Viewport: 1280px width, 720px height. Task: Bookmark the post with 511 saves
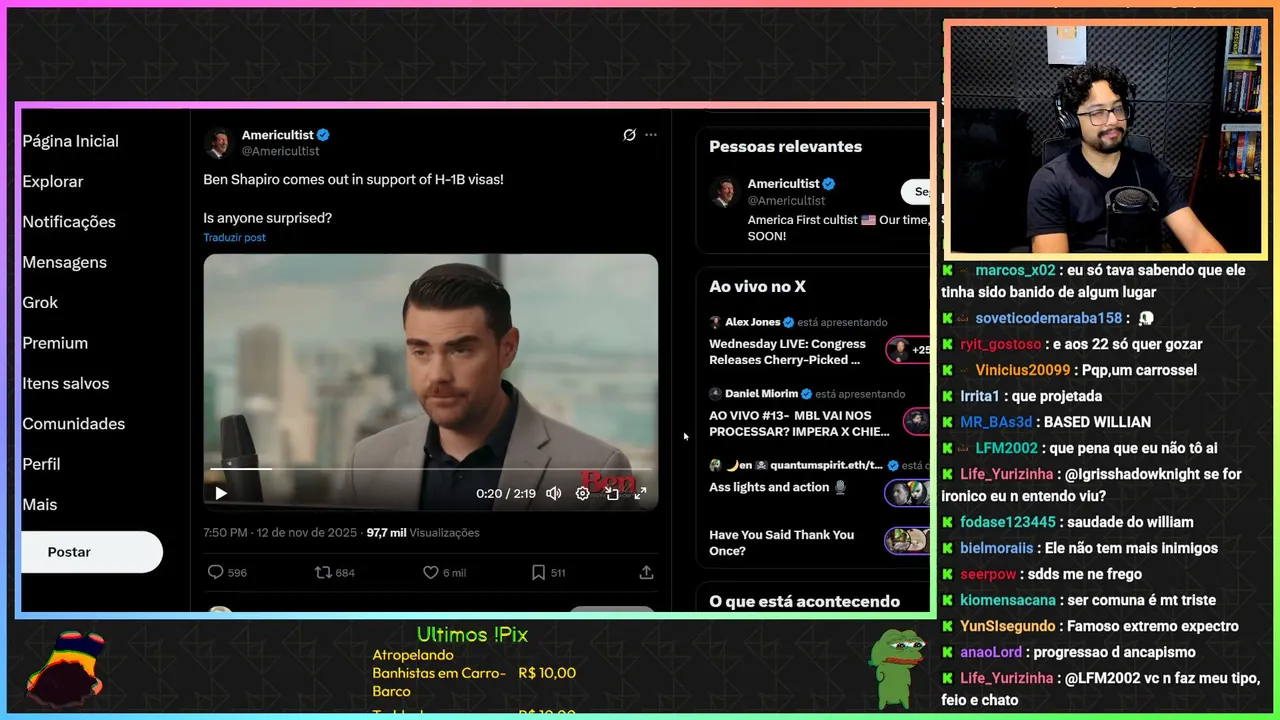[x=538, y=572]
